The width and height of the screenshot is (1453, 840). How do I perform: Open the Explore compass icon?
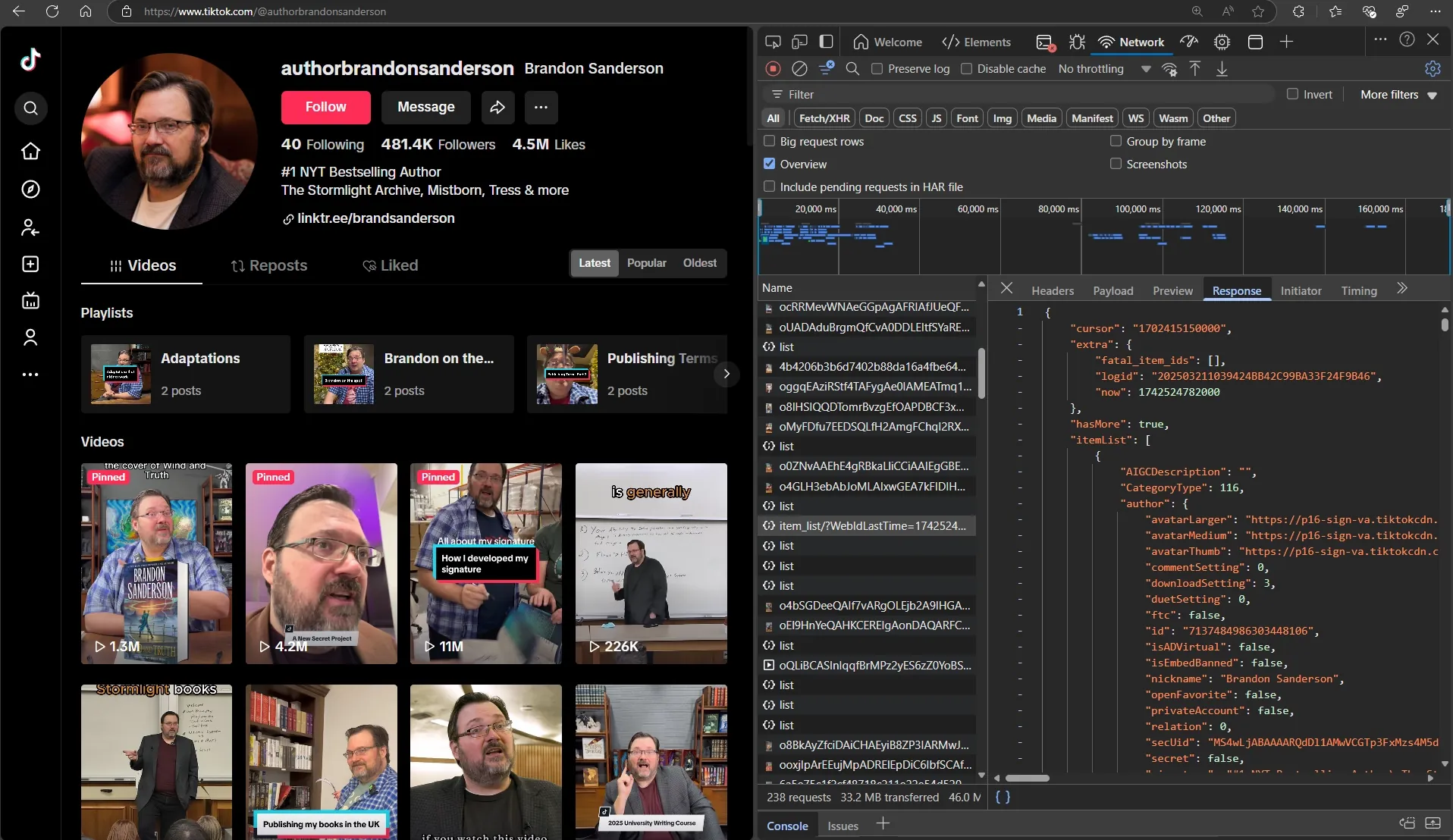[30, 189]
